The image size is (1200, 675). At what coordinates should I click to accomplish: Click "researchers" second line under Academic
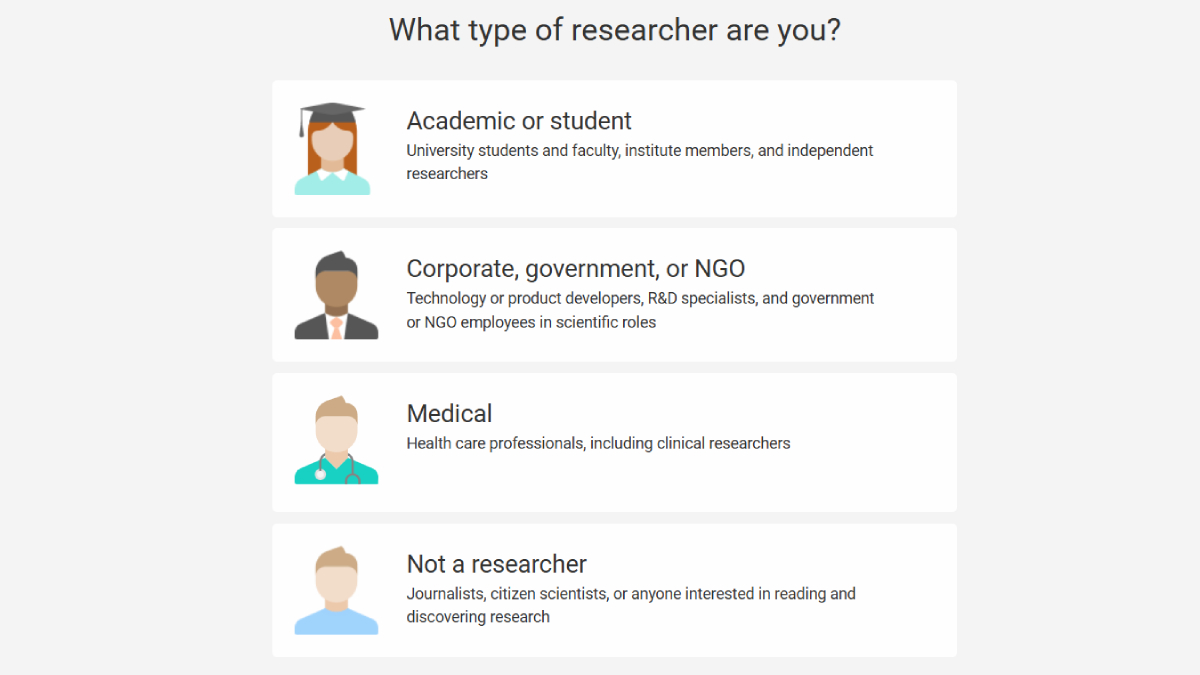(x=447, y=174)
